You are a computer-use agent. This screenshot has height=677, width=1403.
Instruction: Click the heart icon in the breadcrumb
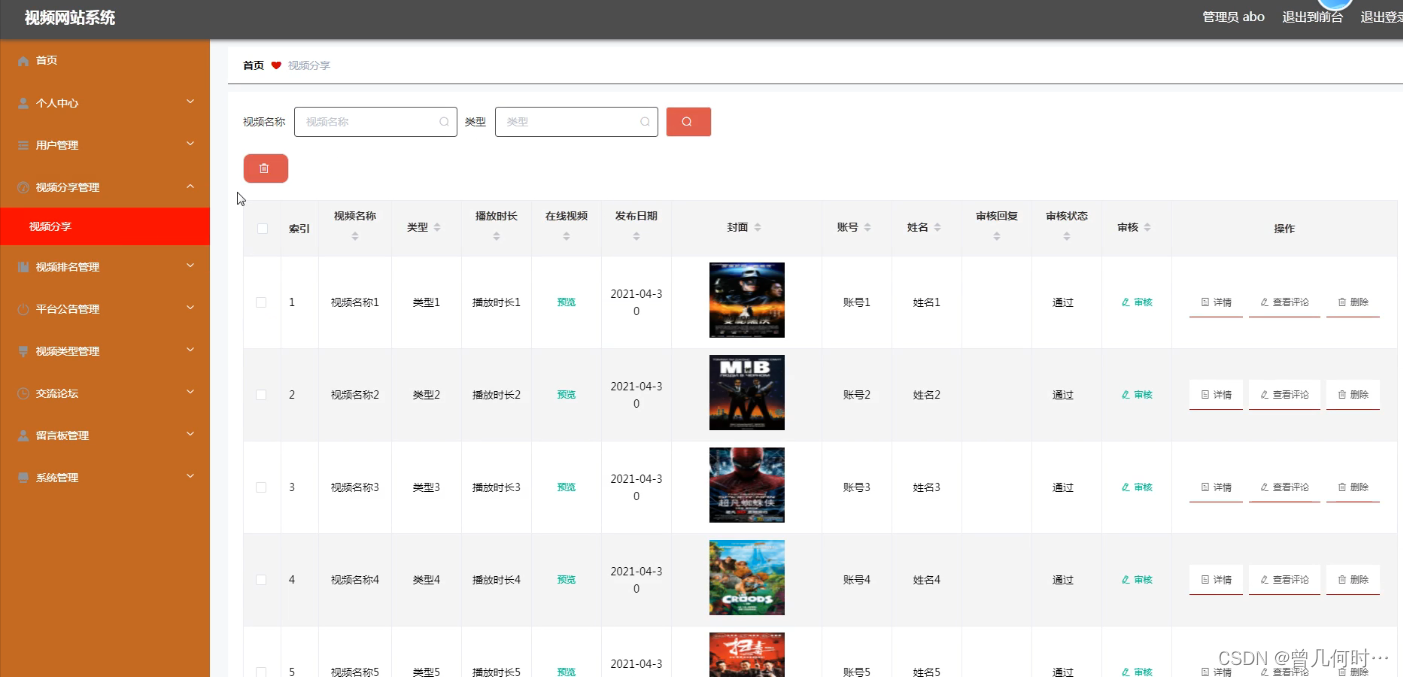tap(275, 64)
